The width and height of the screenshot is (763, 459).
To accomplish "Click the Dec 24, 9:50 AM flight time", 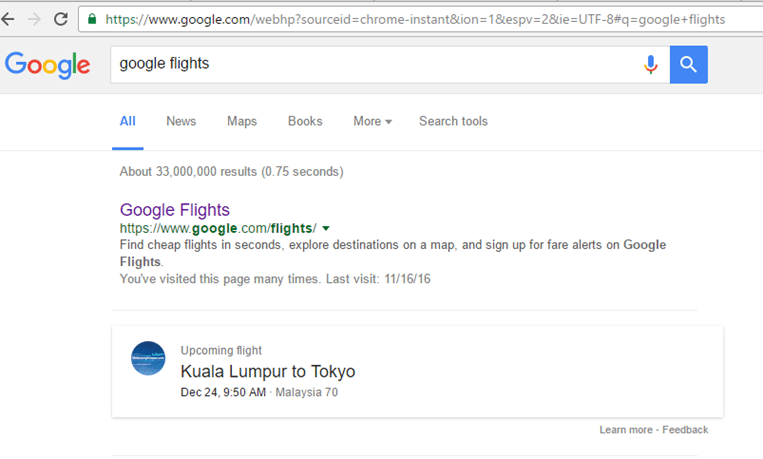I will click(223, 392).
